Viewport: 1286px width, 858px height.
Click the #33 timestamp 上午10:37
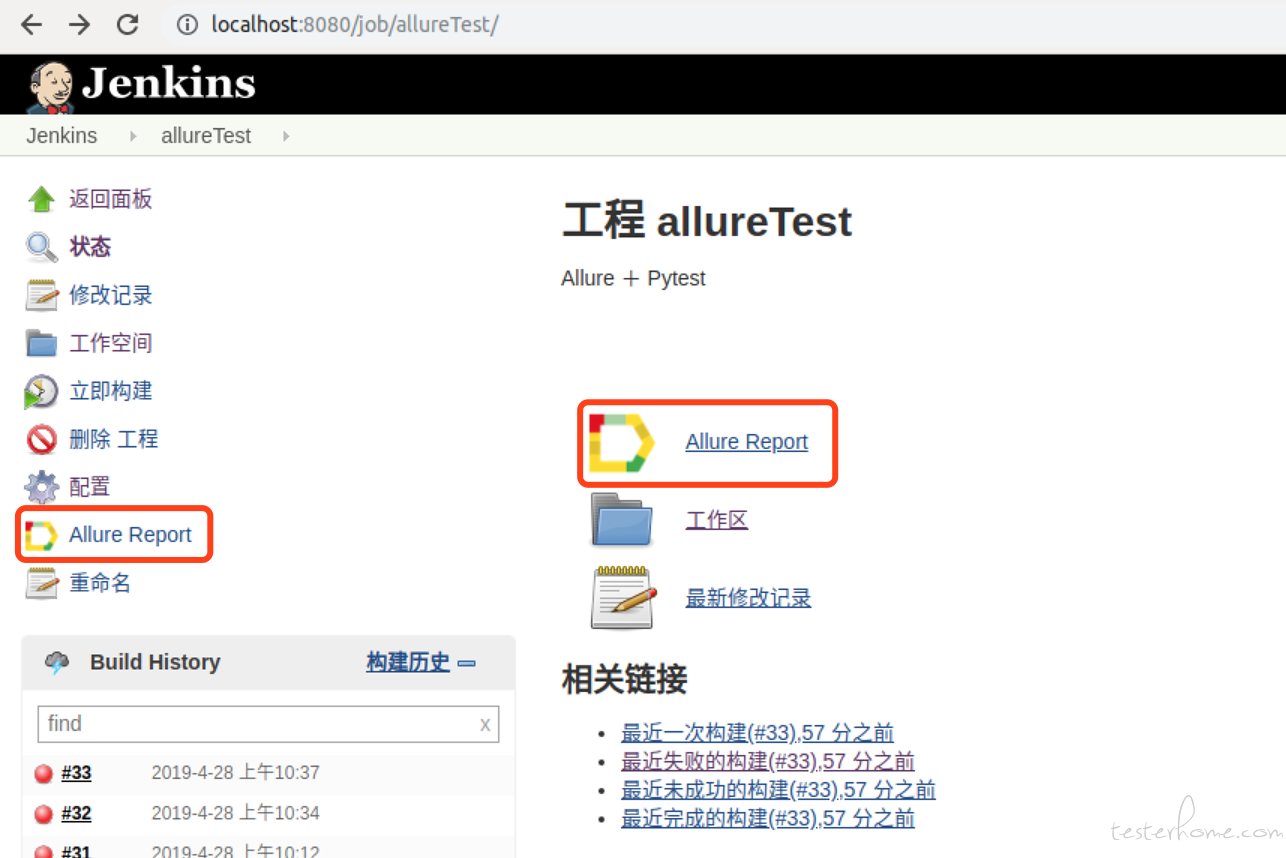235,773
